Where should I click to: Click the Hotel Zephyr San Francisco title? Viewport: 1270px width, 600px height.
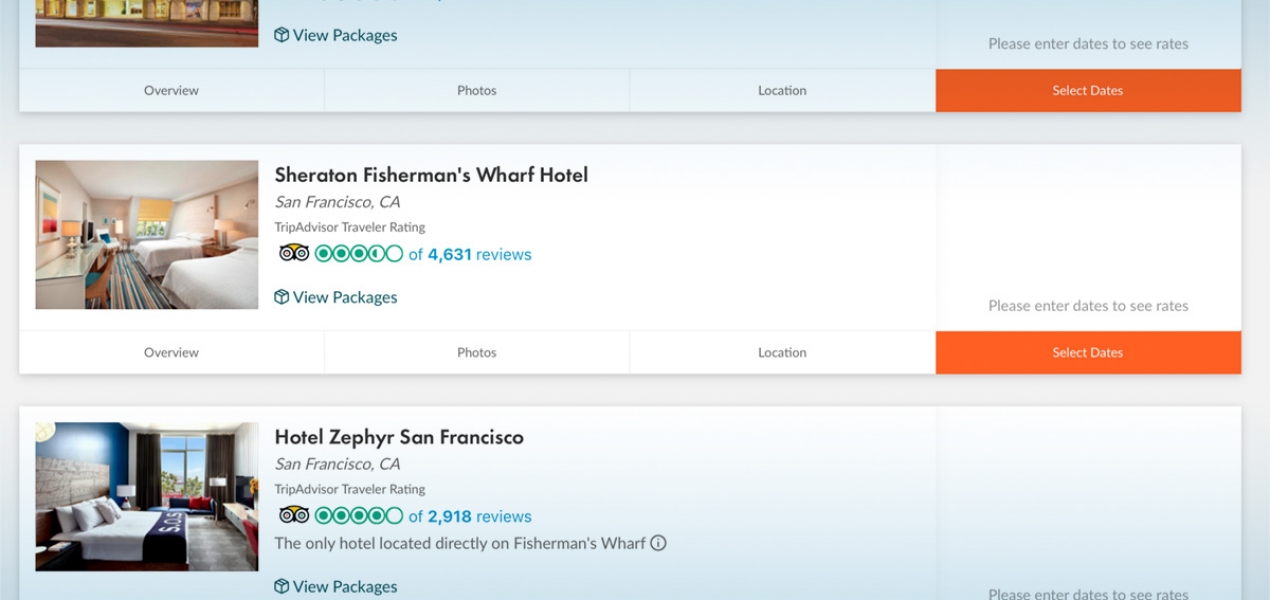point(399,437)
